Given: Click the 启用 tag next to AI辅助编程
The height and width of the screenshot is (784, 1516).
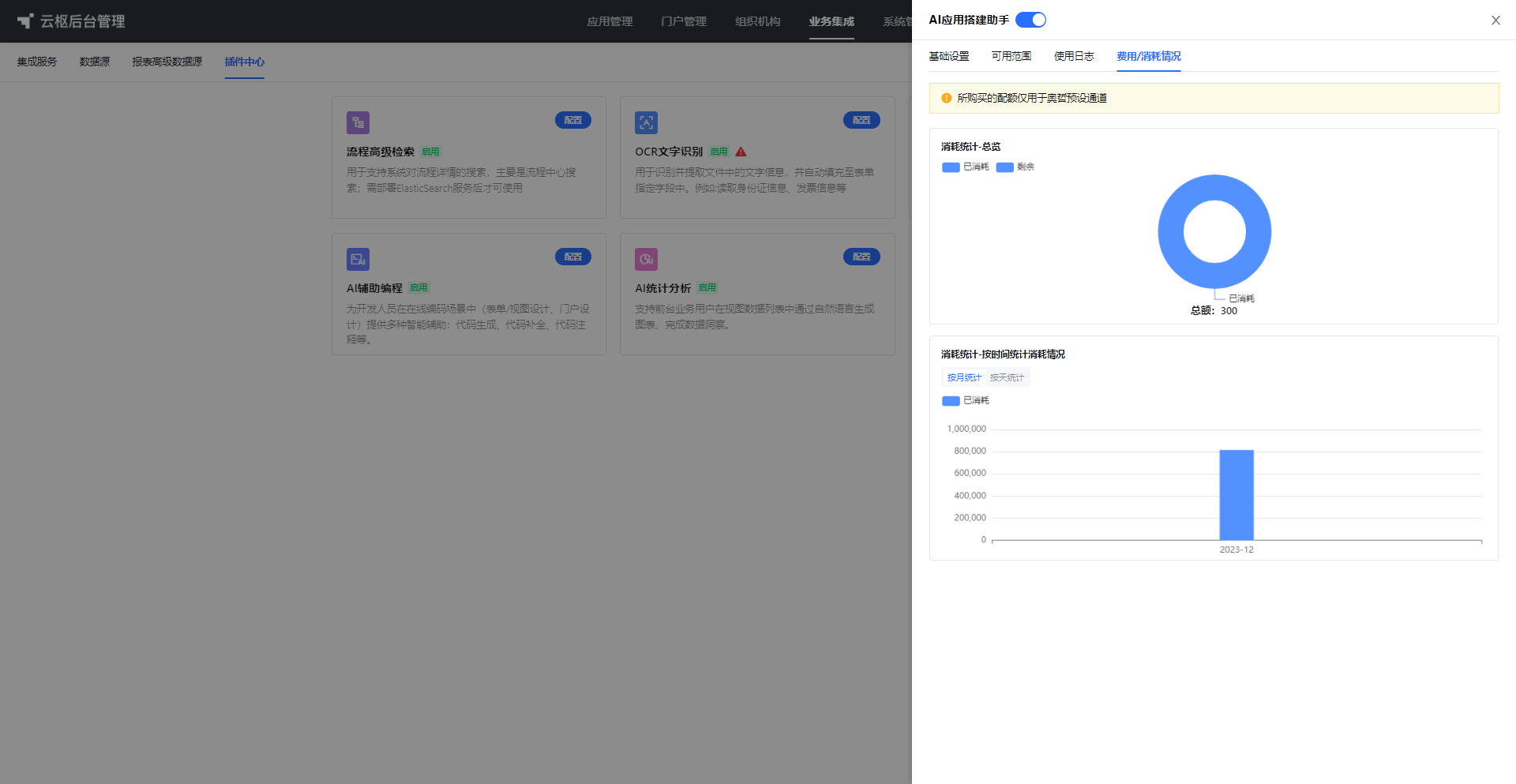Looking at the screenshot, I should pyautogui.click(x=419, y=288).
